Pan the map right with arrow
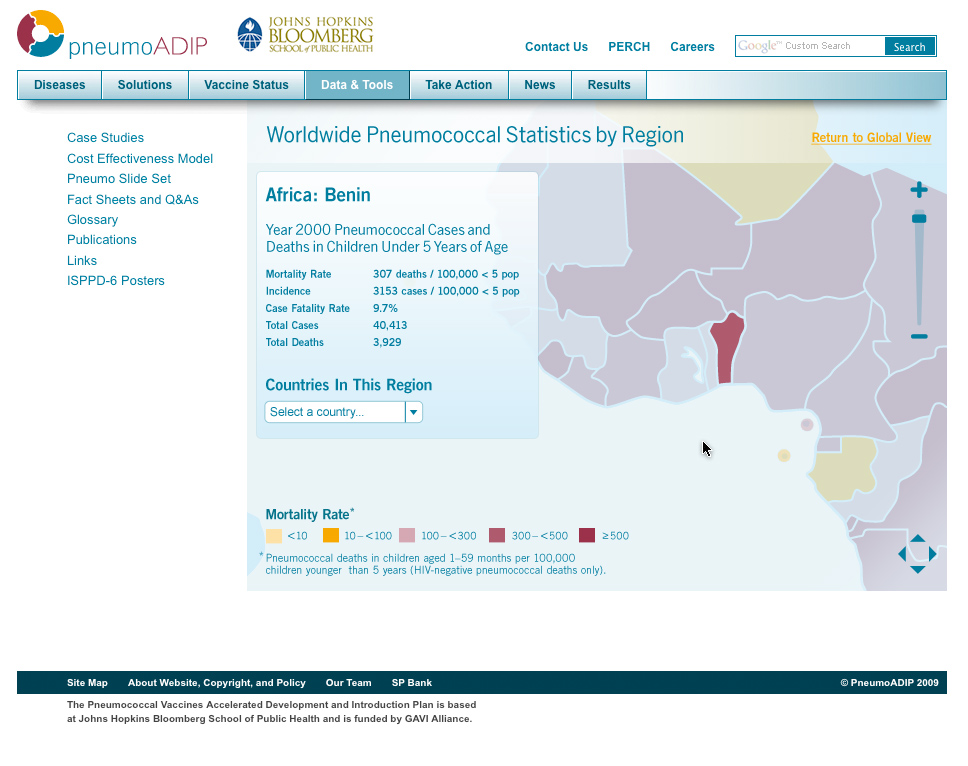968x766 pixels. 933,554
